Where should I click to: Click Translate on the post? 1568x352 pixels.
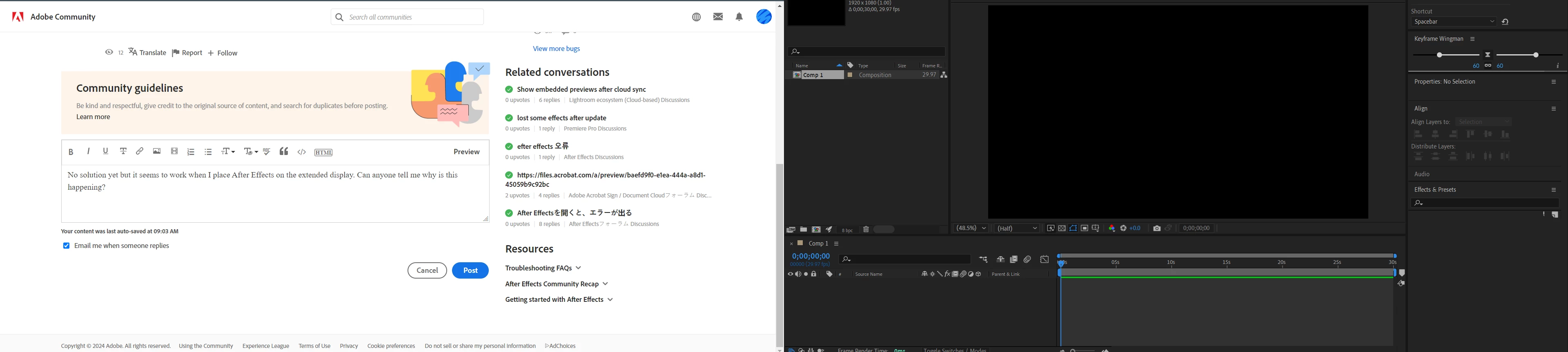147,53
